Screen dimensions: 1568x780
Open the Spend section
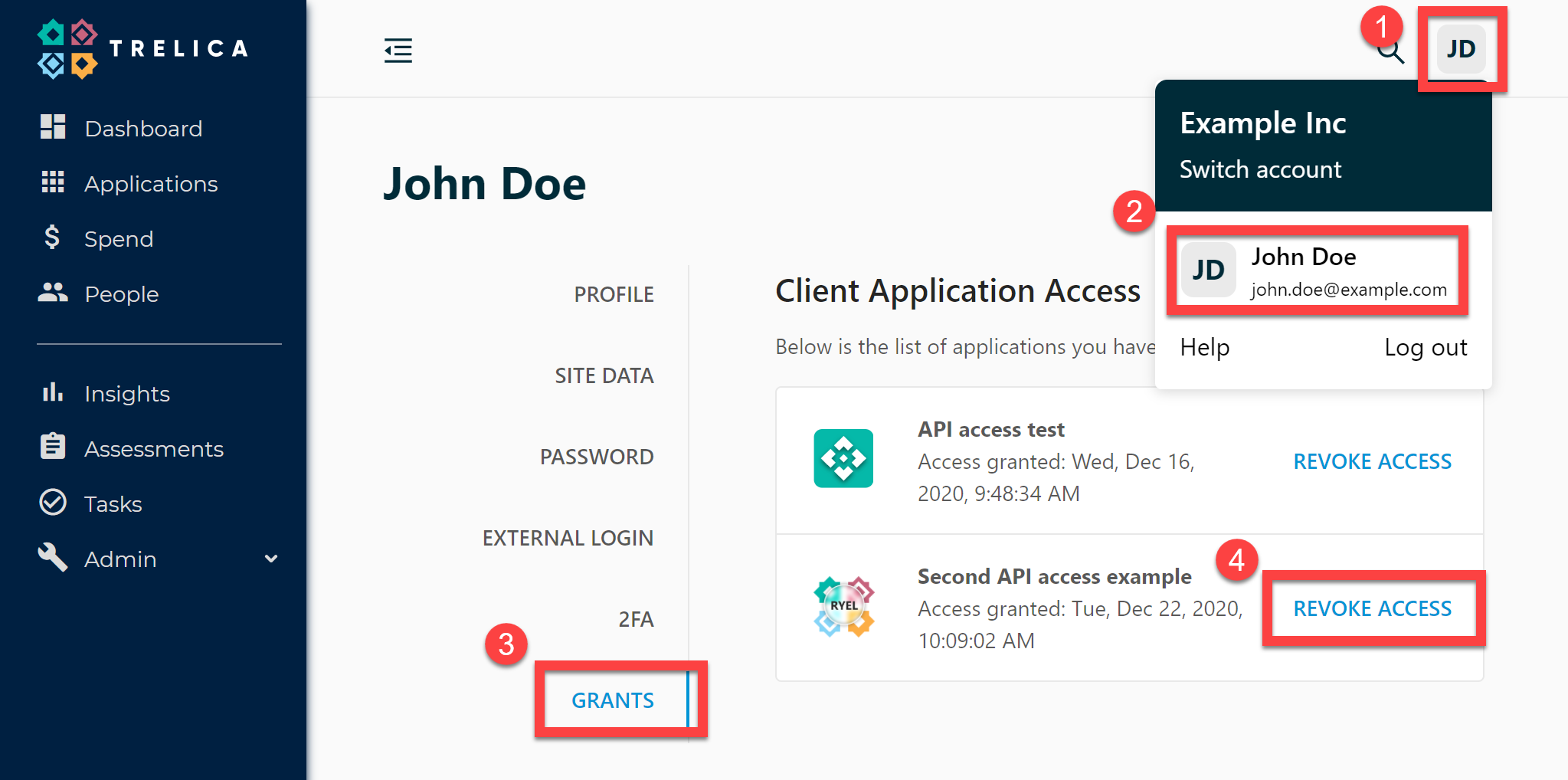point(119,239)
